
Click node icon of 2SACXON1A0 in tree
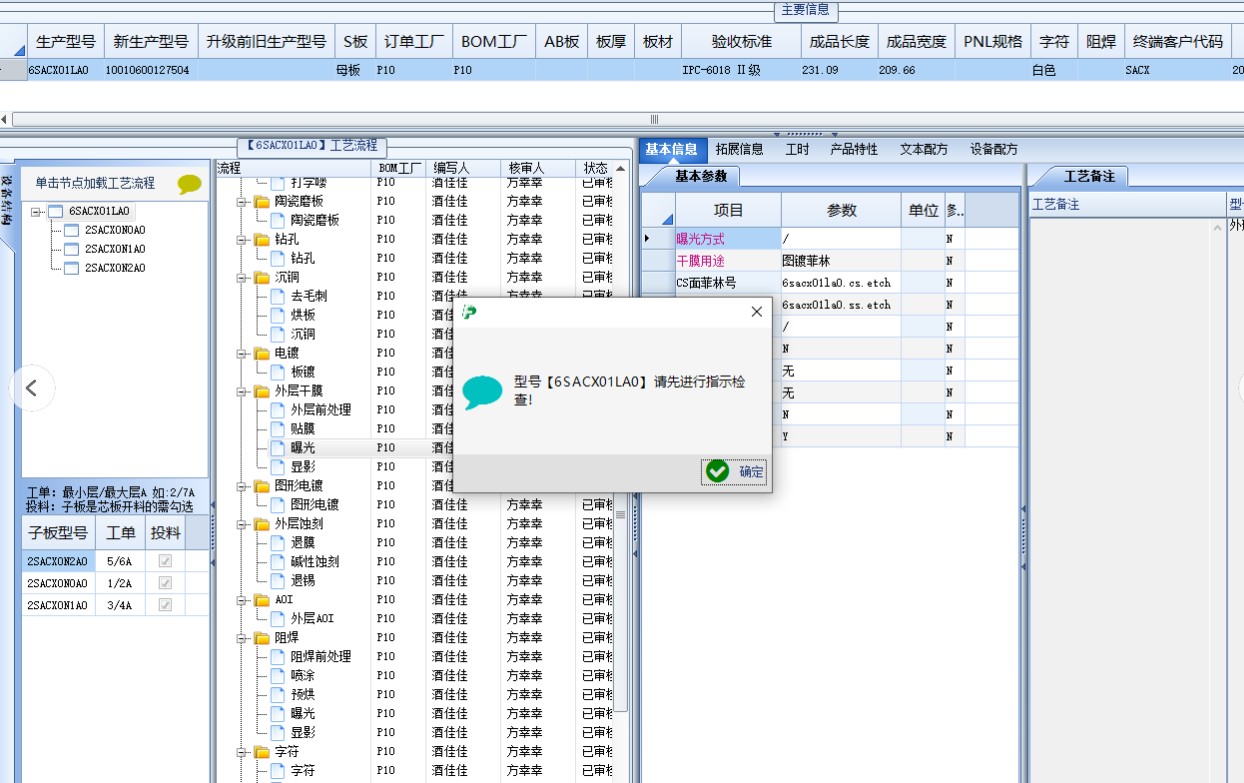click(x=71, y=249)
